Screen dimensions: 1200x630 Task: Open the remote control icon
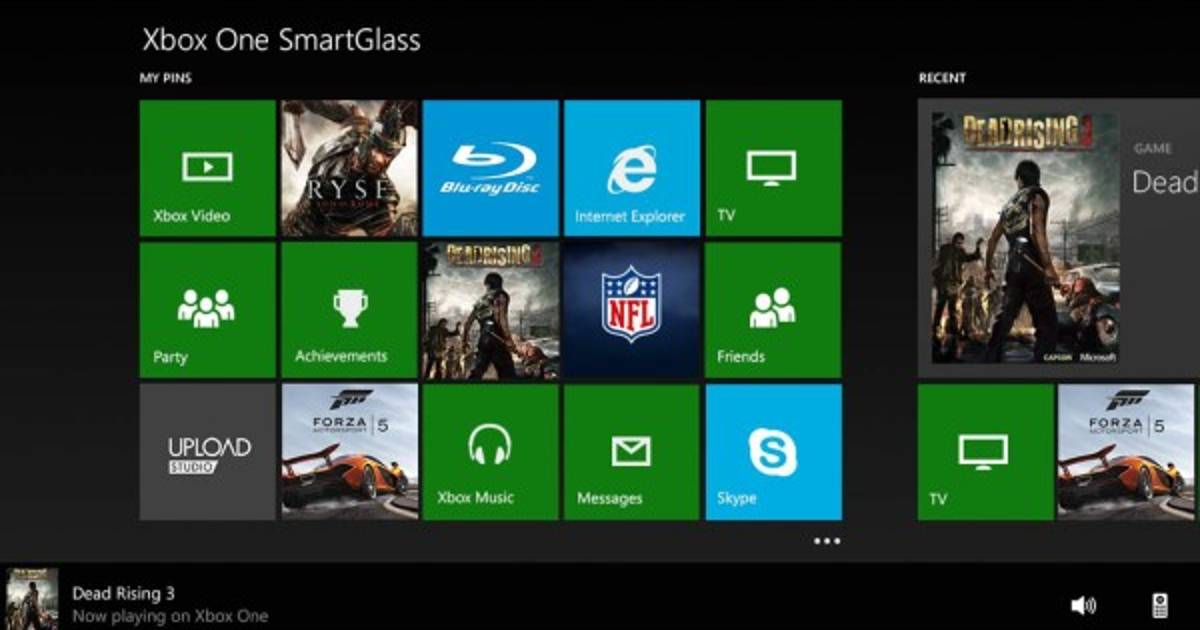[1160, 605]
